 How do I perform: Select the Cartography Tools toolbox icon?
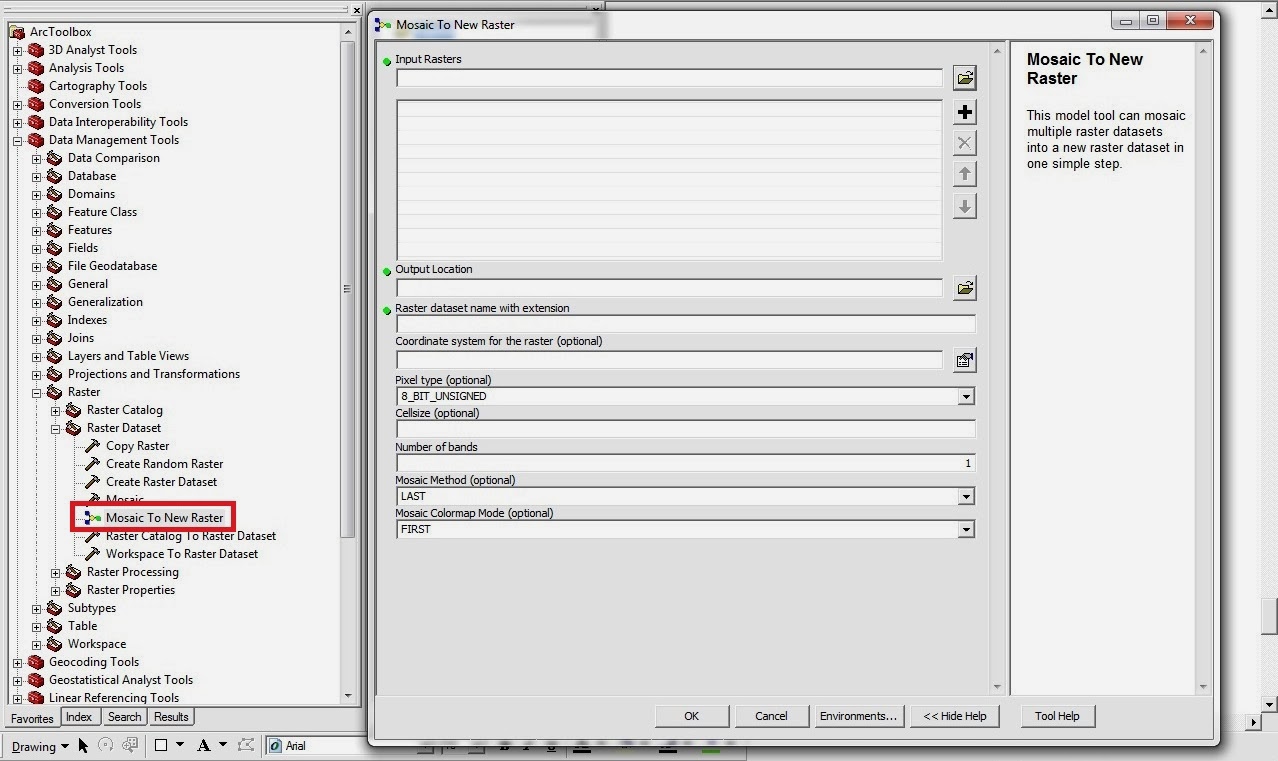coord(36,86)
